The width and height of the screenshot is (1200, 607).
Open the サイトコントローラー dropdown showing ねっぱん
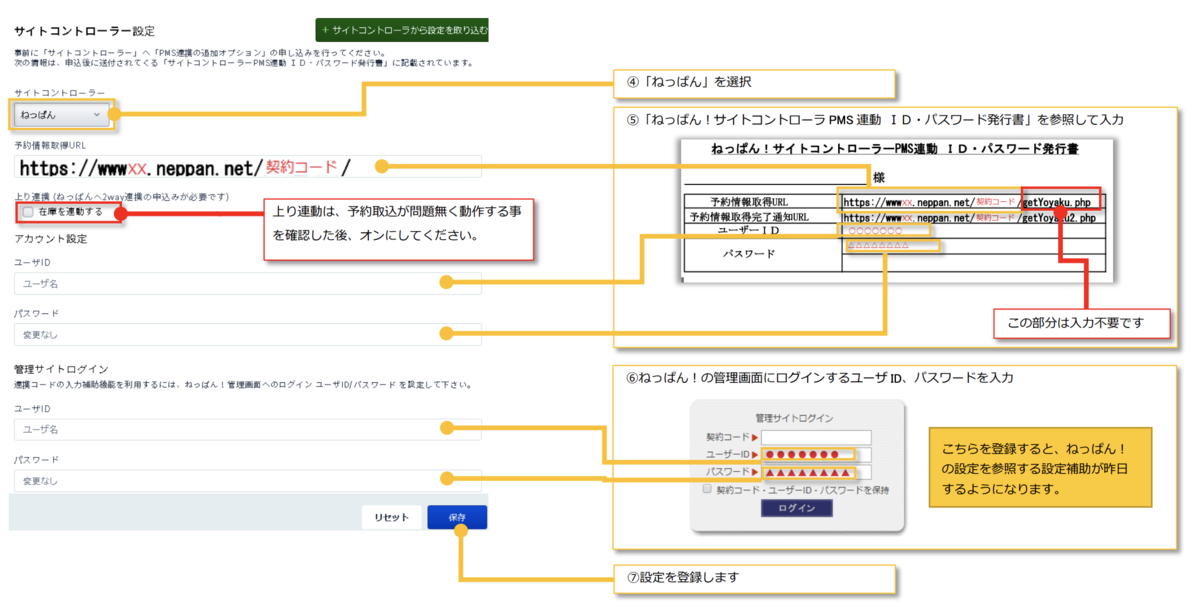[x=64, y=115]
